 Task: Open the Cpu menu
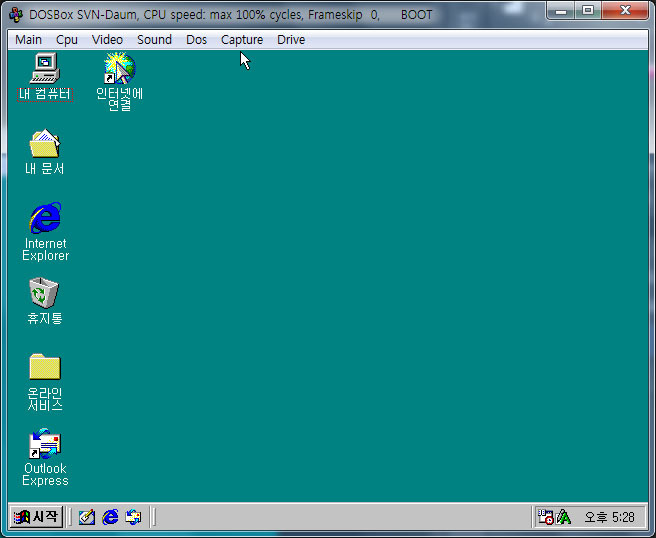[x=67, y=40]
